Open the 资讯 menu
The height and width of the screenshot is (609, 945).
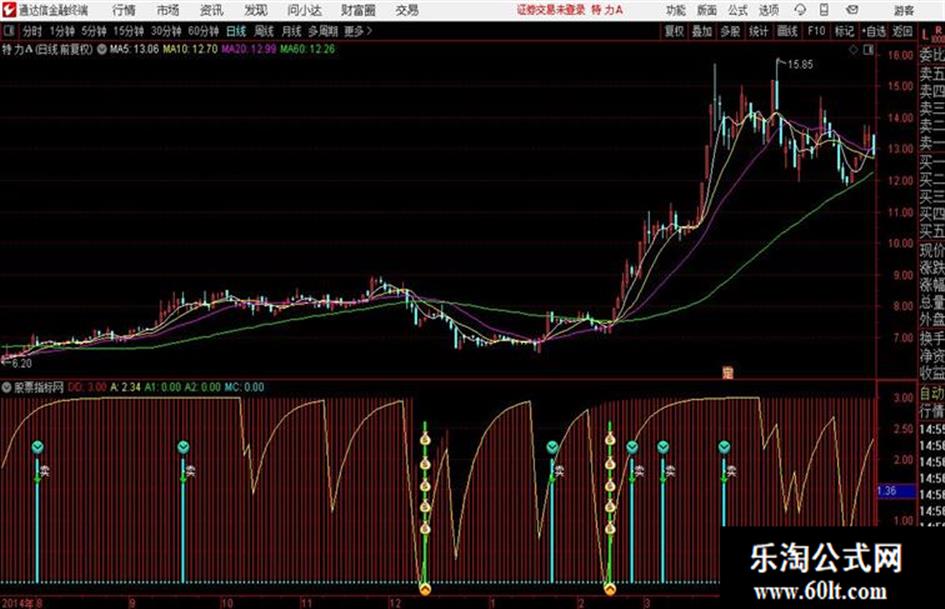212,10
